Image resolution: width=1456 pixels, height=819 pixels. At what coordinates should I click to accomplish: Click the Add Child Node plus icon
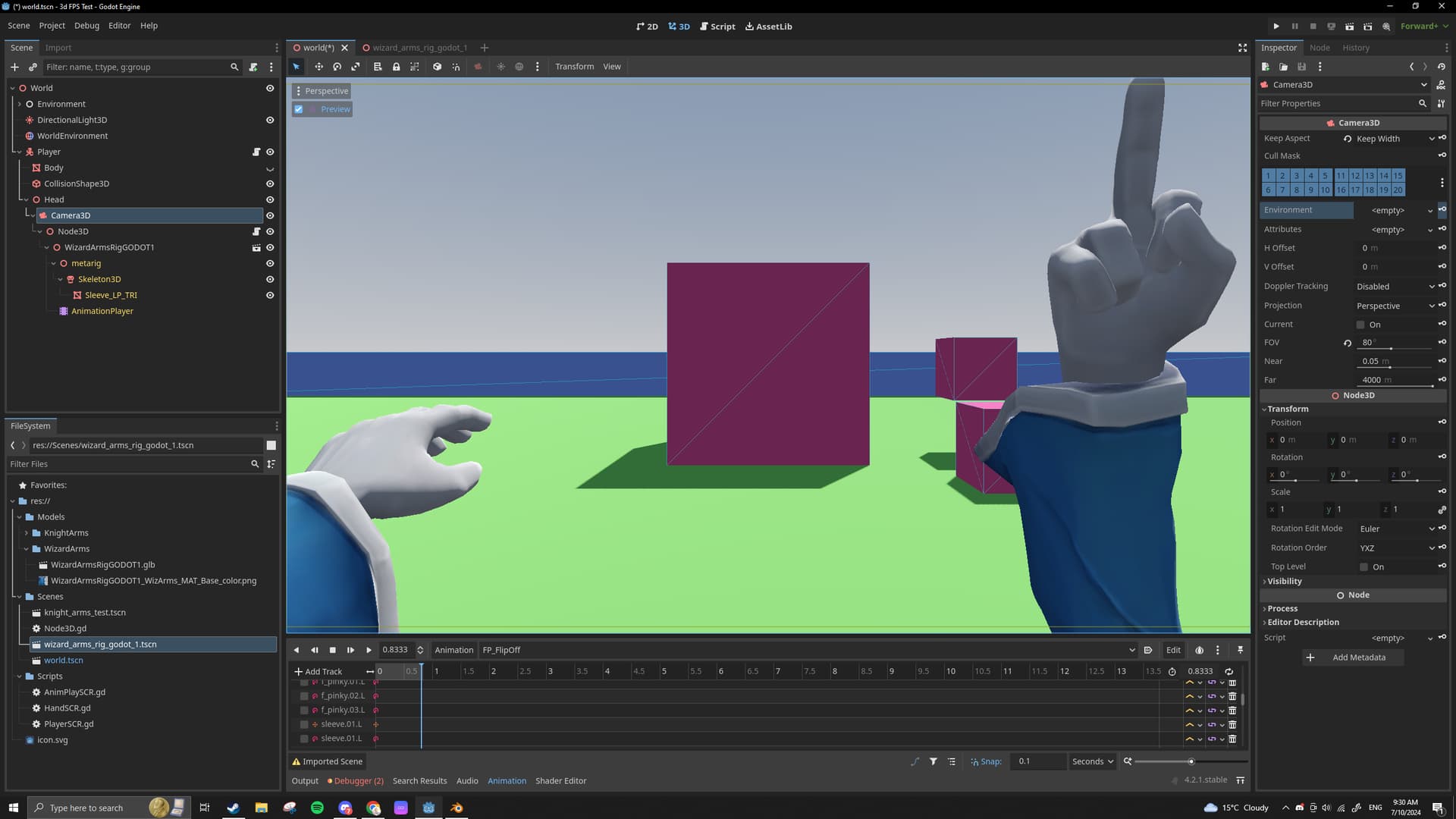14,67
